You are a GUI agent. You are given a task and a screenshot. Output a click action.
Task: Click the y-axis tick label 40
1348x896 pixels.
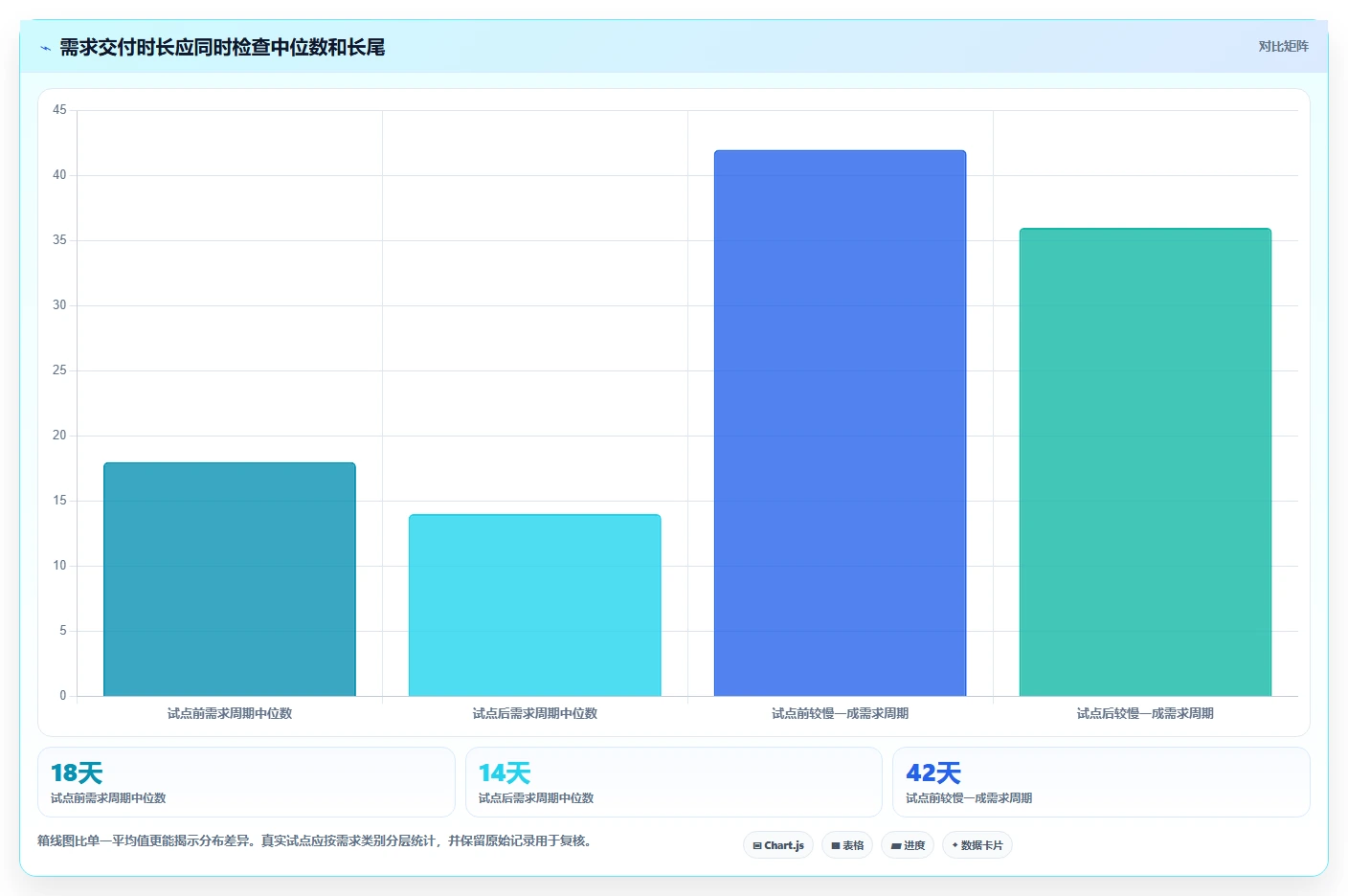[x=59, y=175]
